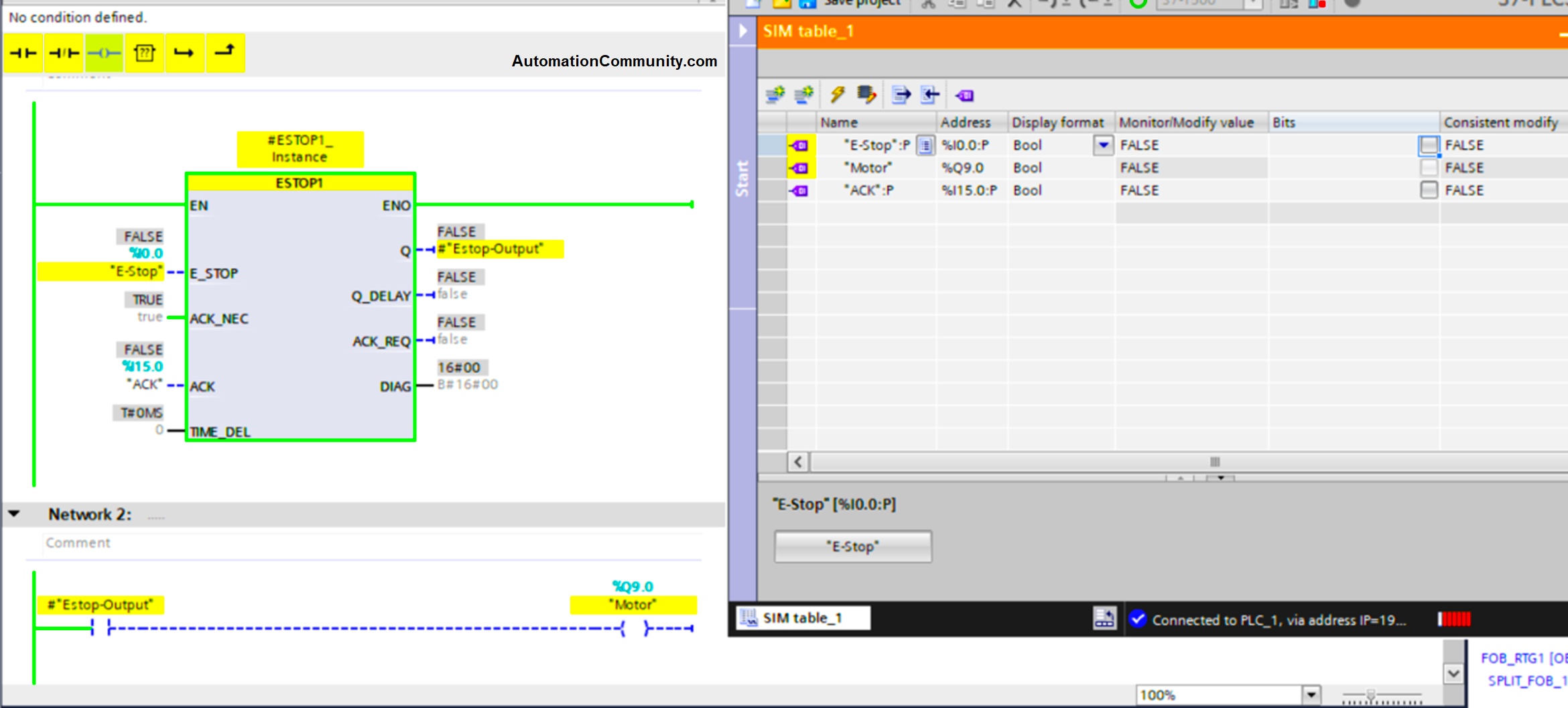This screenshot has height=708, width=1568.
Task: Insert a normally open contact
Action: (x=23, y=53)
